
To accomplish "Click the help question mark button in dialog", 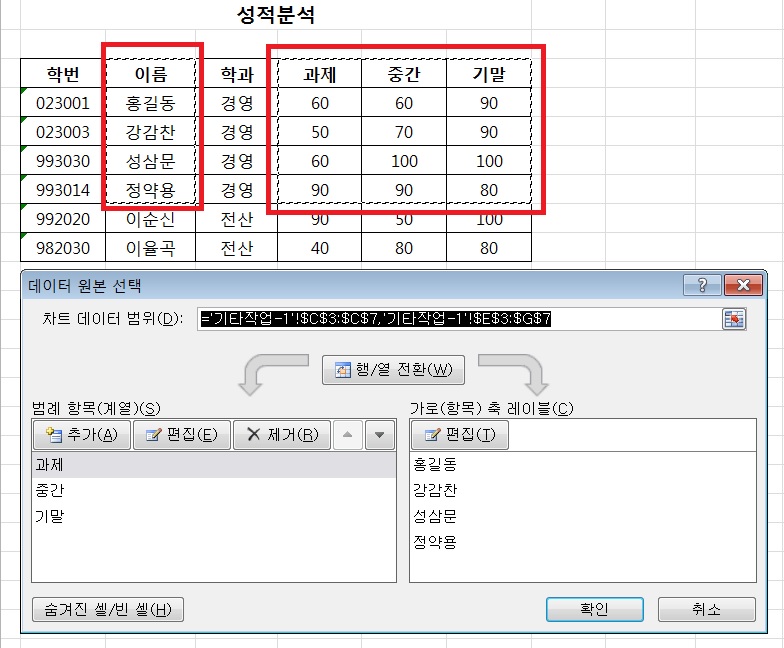I will pyautogui.click(x=702, y=286).
